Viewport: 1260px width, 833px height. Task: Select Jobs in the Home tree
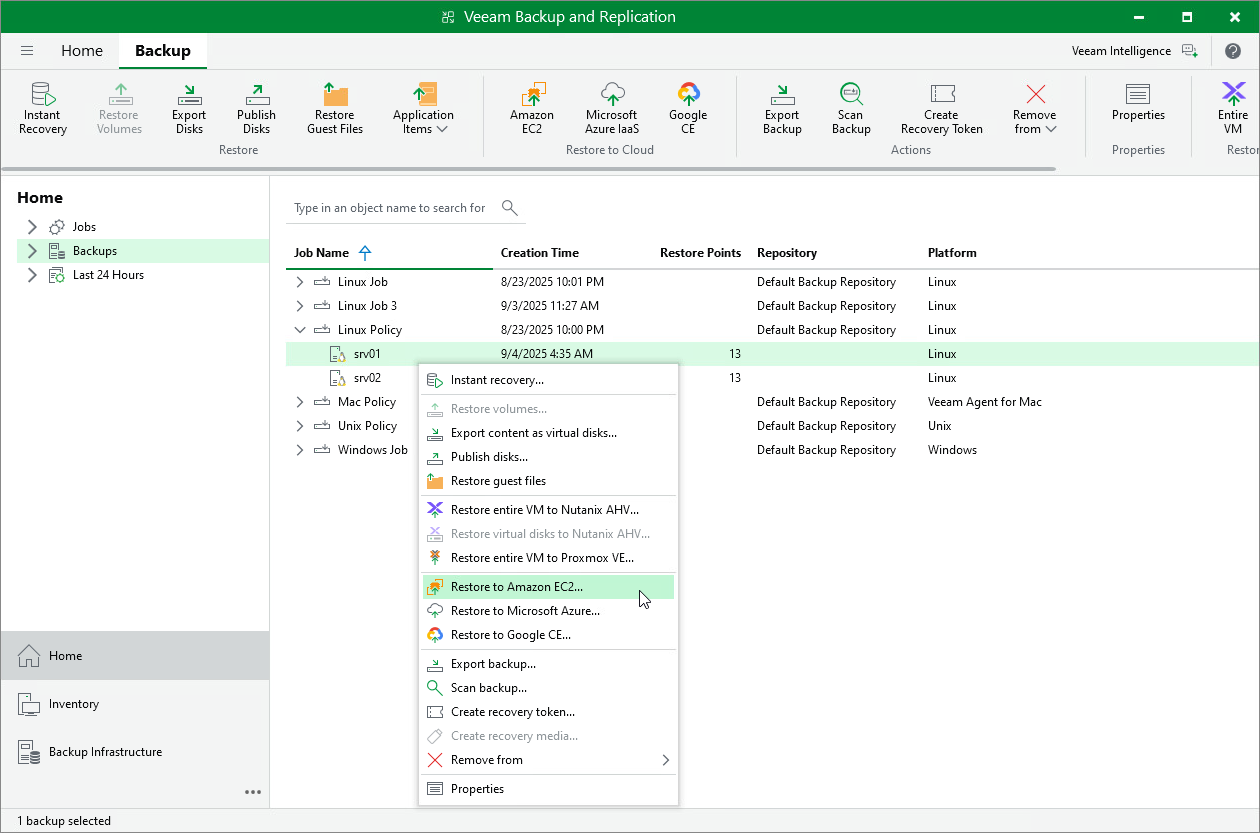[84, 227]
